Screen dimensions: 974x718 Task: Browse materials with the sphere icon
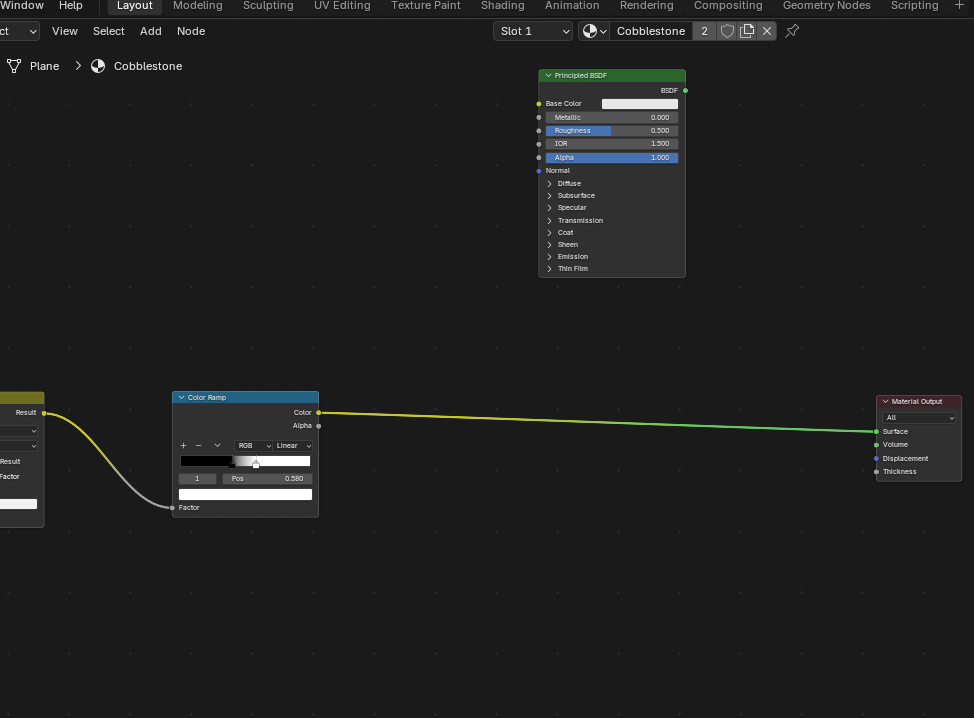click(x=594, y=31)
